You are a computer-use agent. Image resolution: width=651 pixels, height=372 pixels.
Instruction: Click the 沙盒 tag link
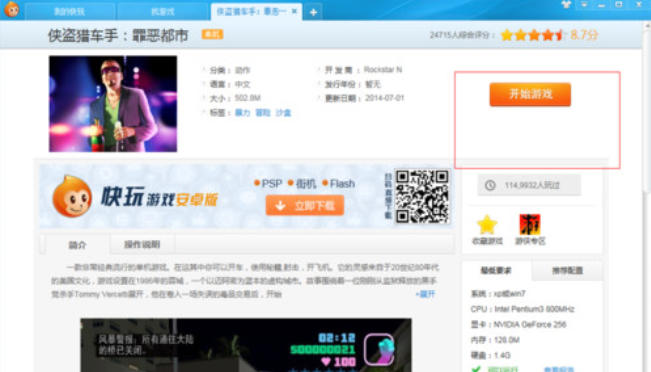[284, 113]
